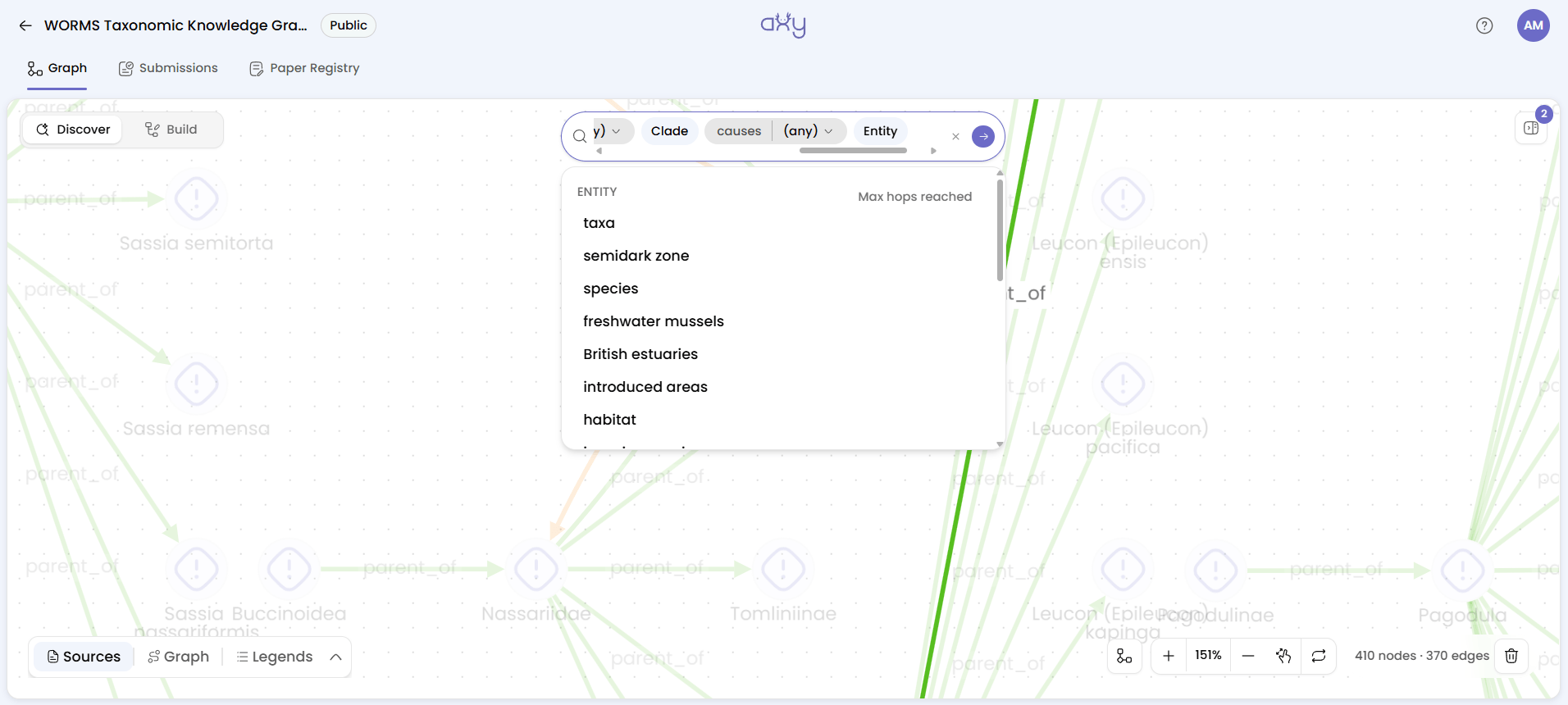The width and height of the screenshot is (1568, 705).
Task: Expand the bottom panel with the chevron
Action: 335,657
